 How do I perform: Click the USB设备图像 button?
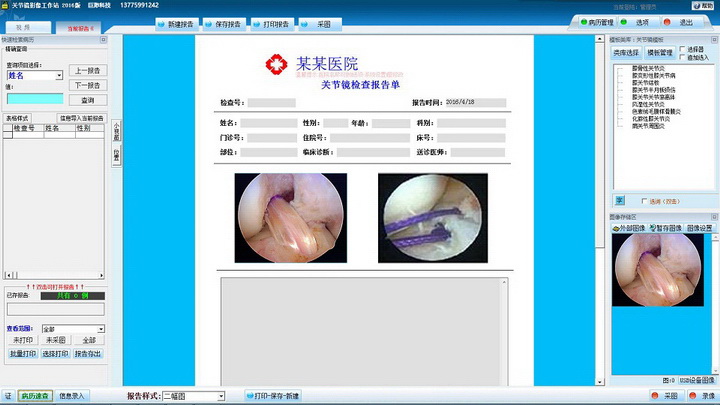(697, 380)
